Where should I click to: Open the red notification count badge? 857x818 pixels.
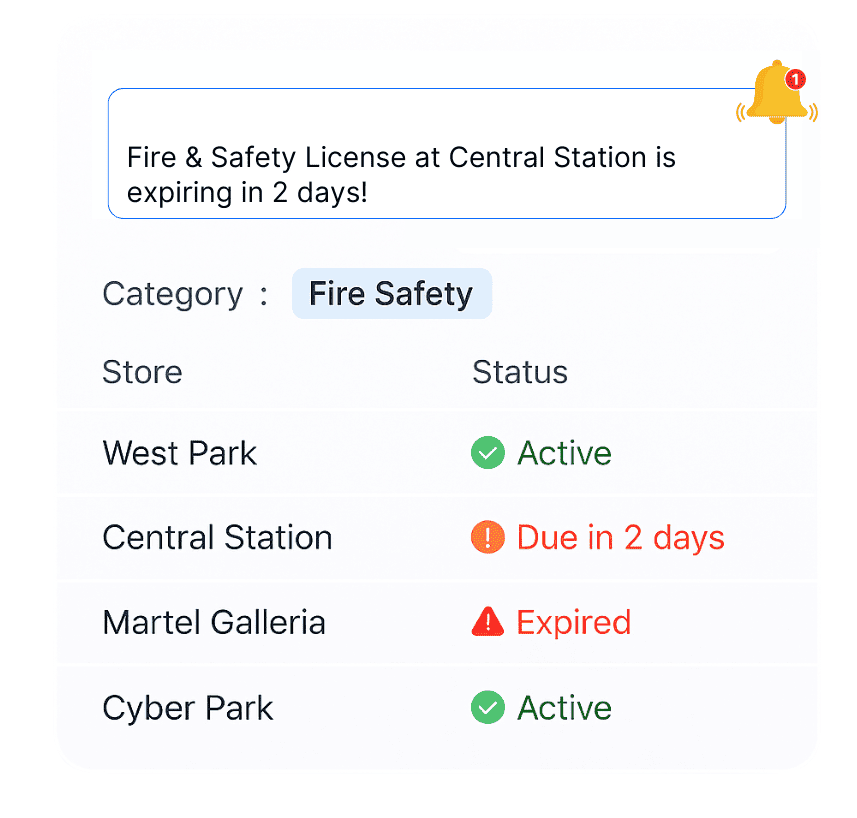(796, 79)
